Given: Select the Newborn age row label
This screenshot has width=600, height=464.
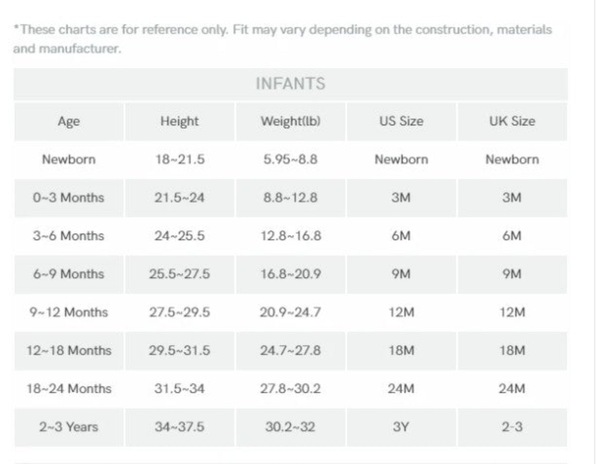Looking at the screenshot, I should pyautogui.click(x=69, y=160).
